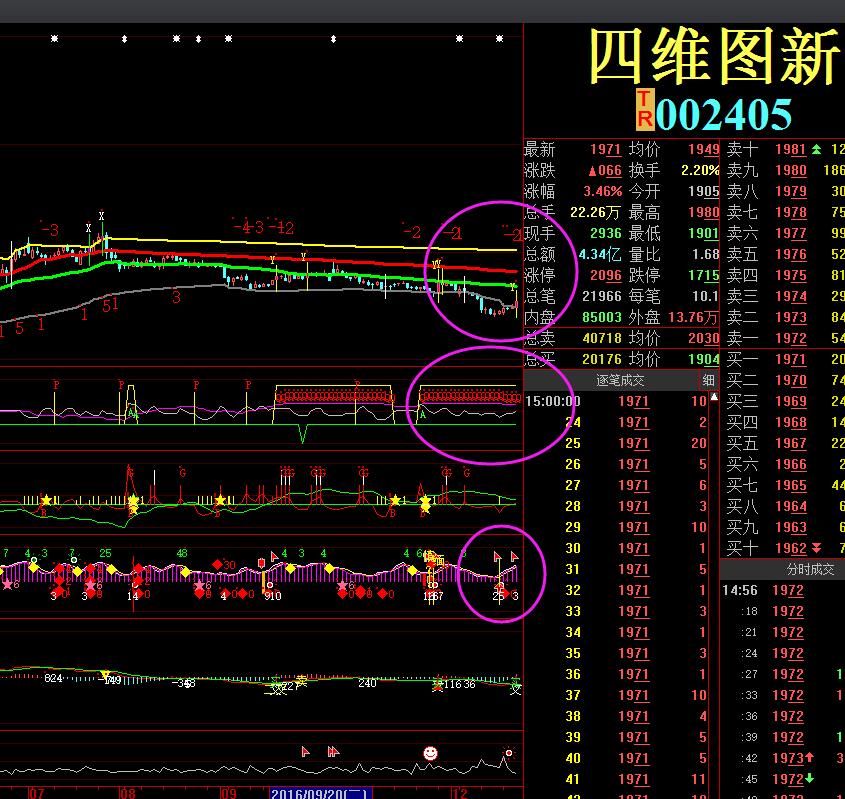Click the 卖九 price 1980

click(x=791, y=170)
